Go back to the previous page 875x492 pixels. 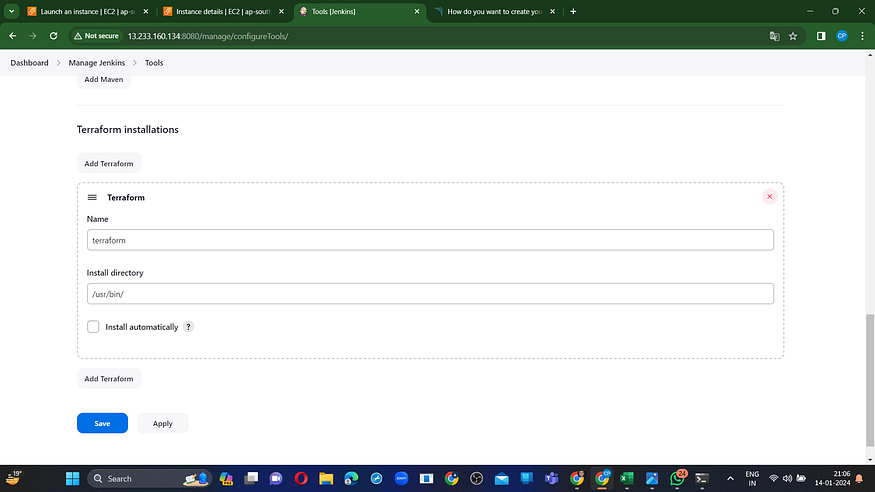click(x=12, y=36)
